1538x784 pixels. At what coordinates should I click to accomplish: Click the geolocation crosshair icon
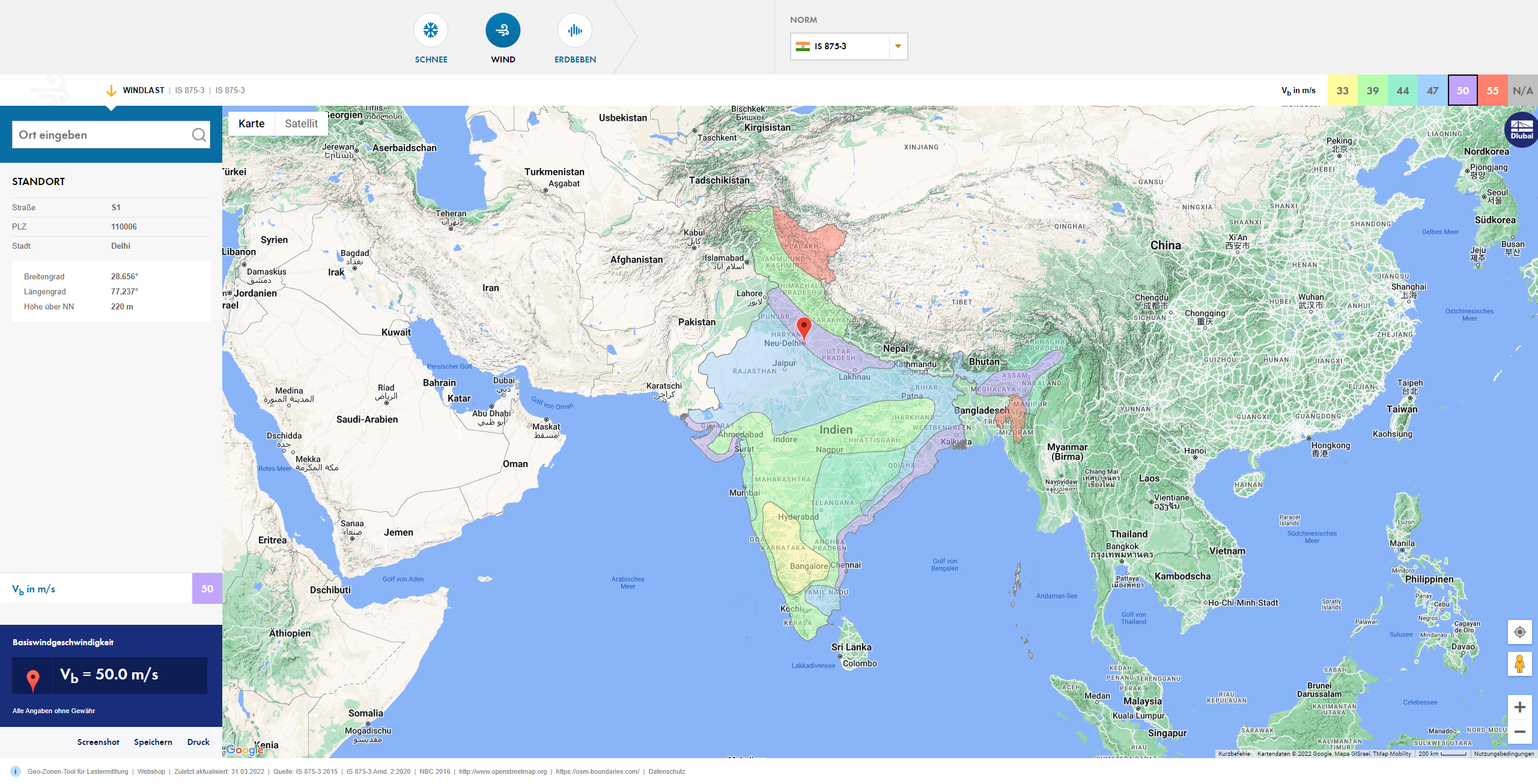[1521, 632]
